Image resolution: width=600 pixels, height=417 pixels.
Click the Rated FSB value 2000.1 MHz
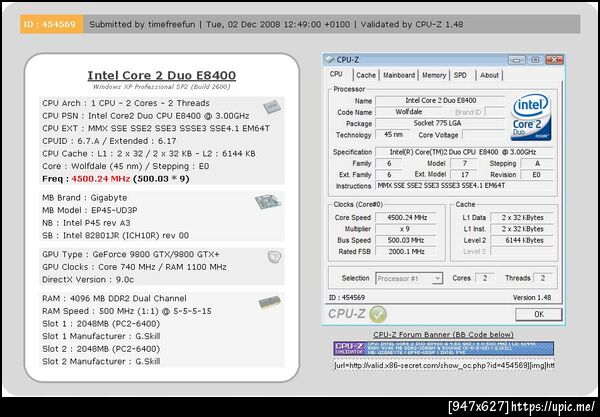406,251
